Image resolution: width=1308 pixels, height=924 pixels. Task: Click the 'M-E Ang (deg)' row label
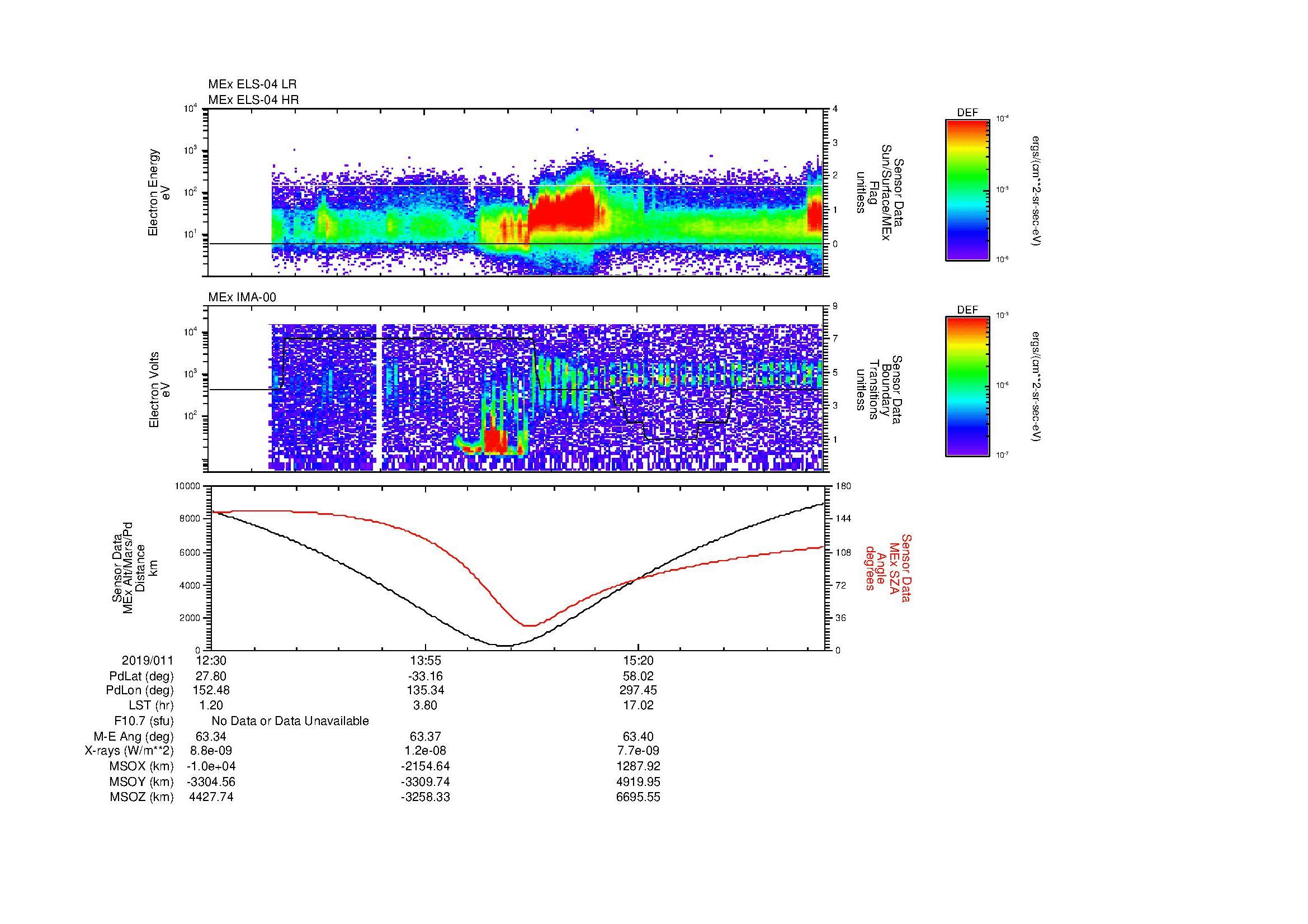(x=134, y=737)
